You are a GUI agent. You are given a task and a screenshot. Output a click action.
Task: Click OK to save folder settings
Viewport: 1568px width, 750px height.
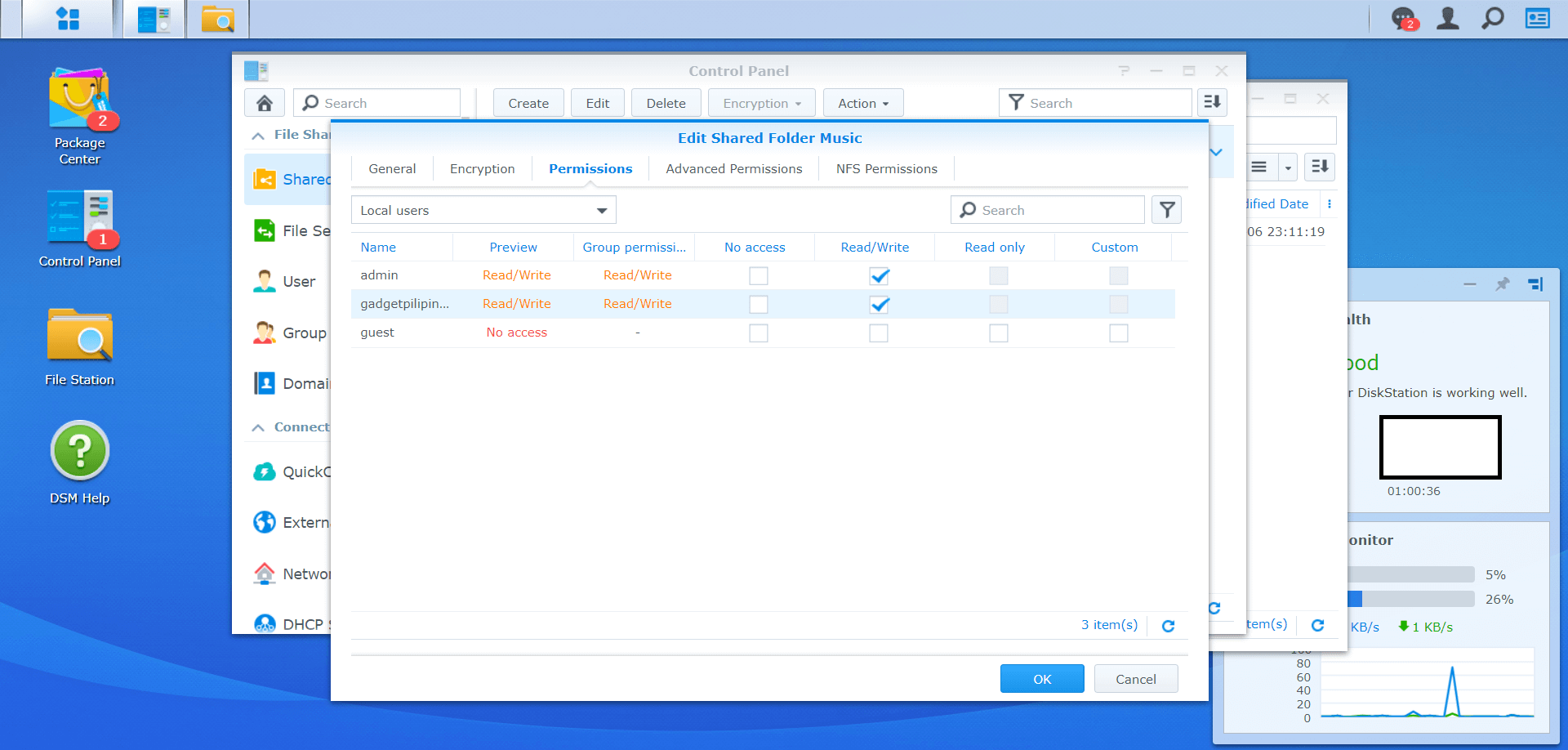click(1042, 679)
